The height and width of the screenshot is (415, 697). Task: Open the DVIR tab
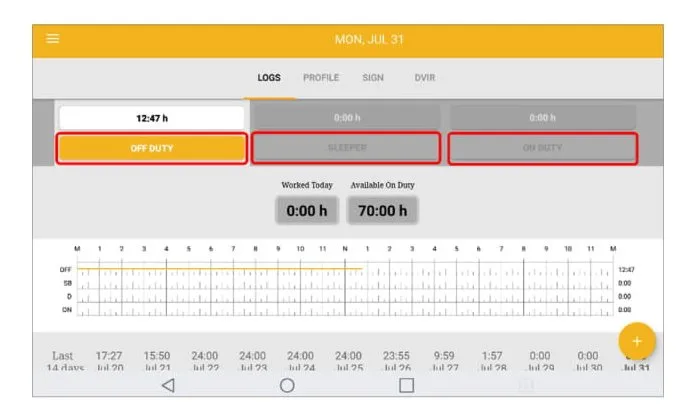click(425, 78)
